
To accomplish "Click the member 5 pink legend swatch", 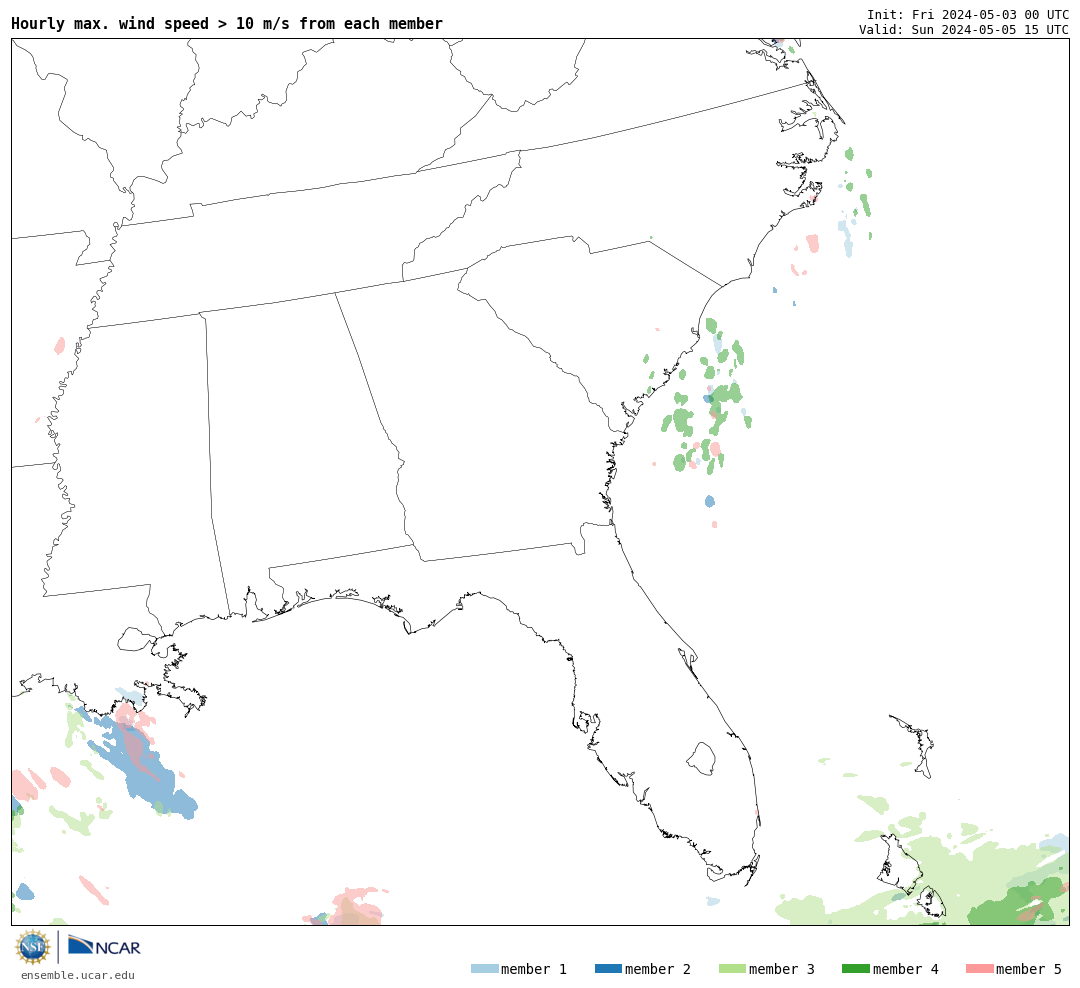I will point(979,969).
